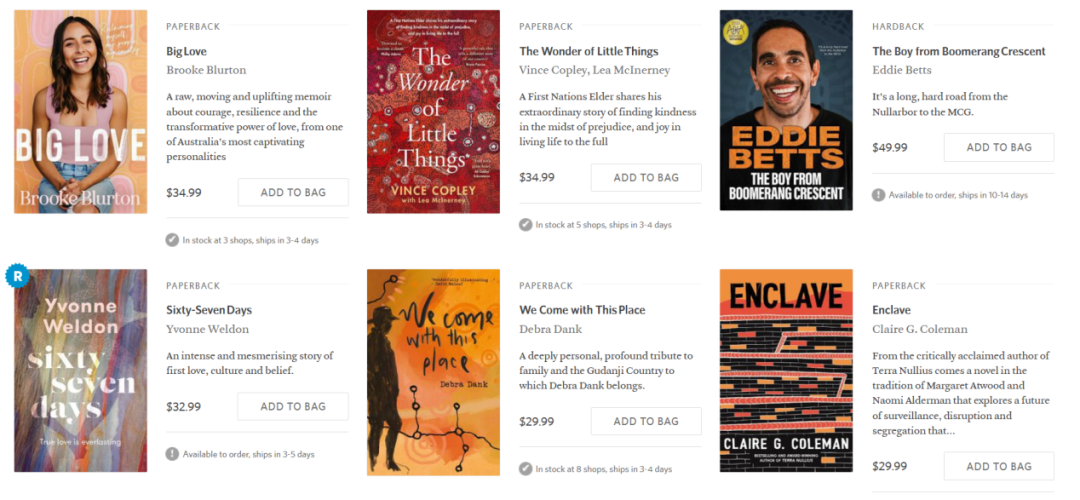
Task: Click the blue R badge on Sixty-Seven Days
Action: coord(15,277)
